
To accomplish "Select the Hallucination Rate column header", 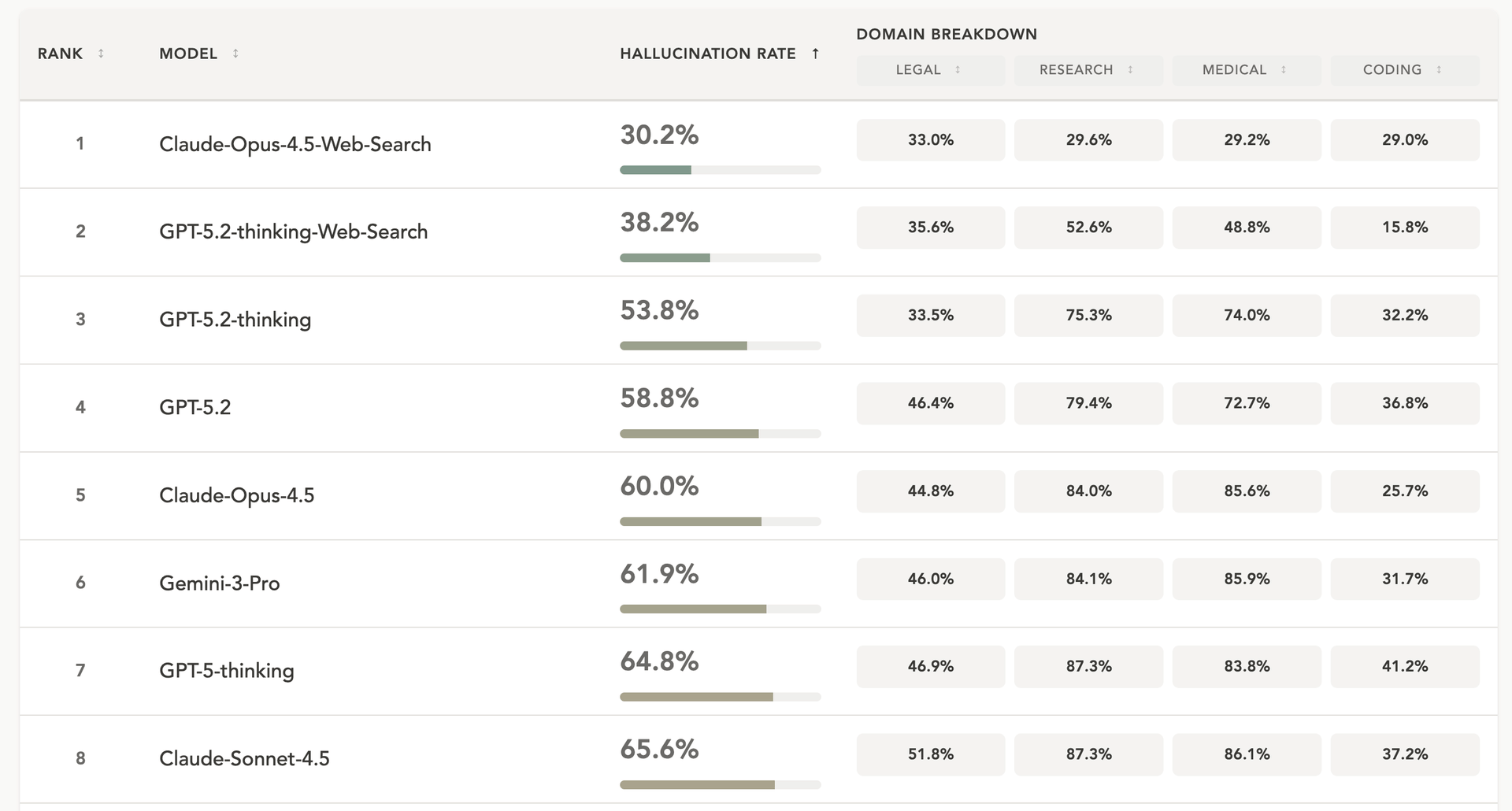I will click(707, 54).
